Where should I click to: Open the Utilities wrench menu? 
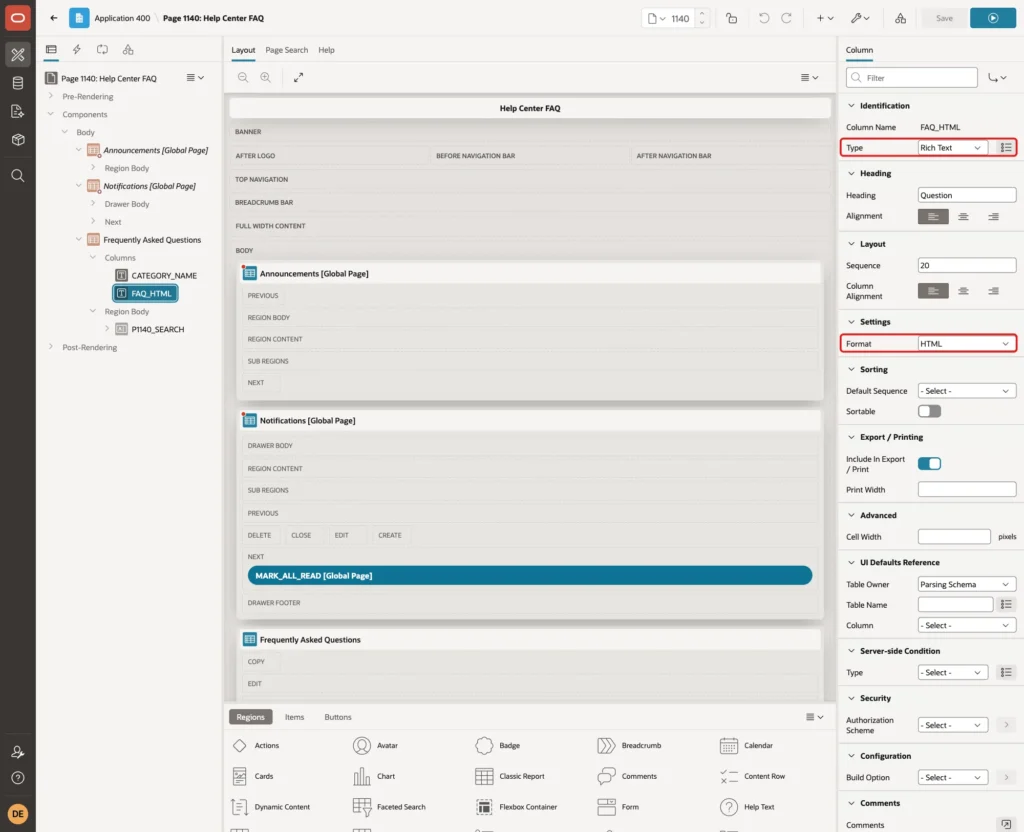[860, 18]
